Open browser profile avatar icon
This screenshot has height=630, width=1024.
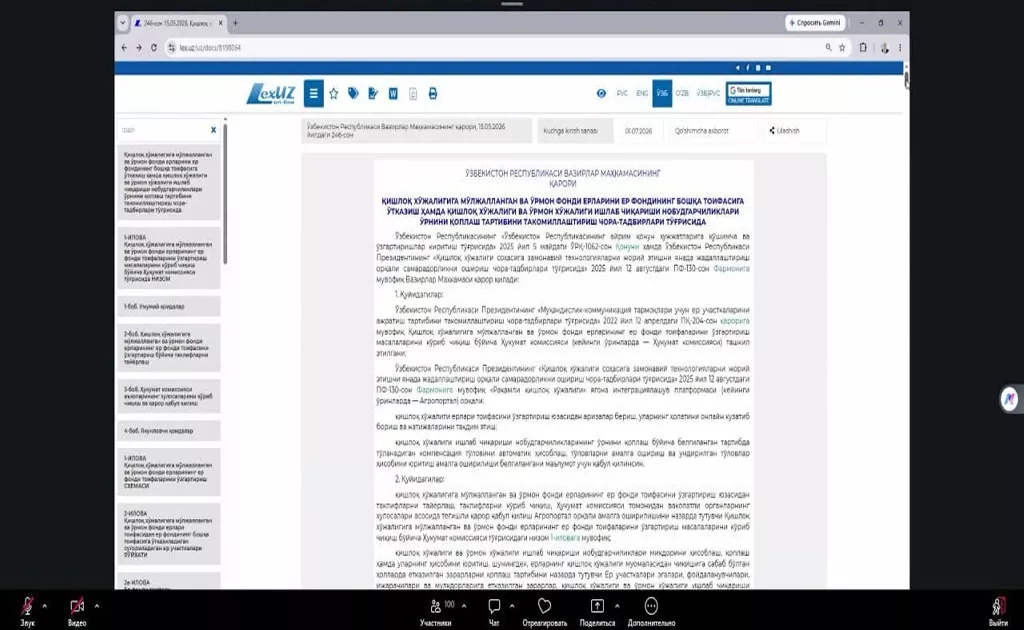coord(884,48)
